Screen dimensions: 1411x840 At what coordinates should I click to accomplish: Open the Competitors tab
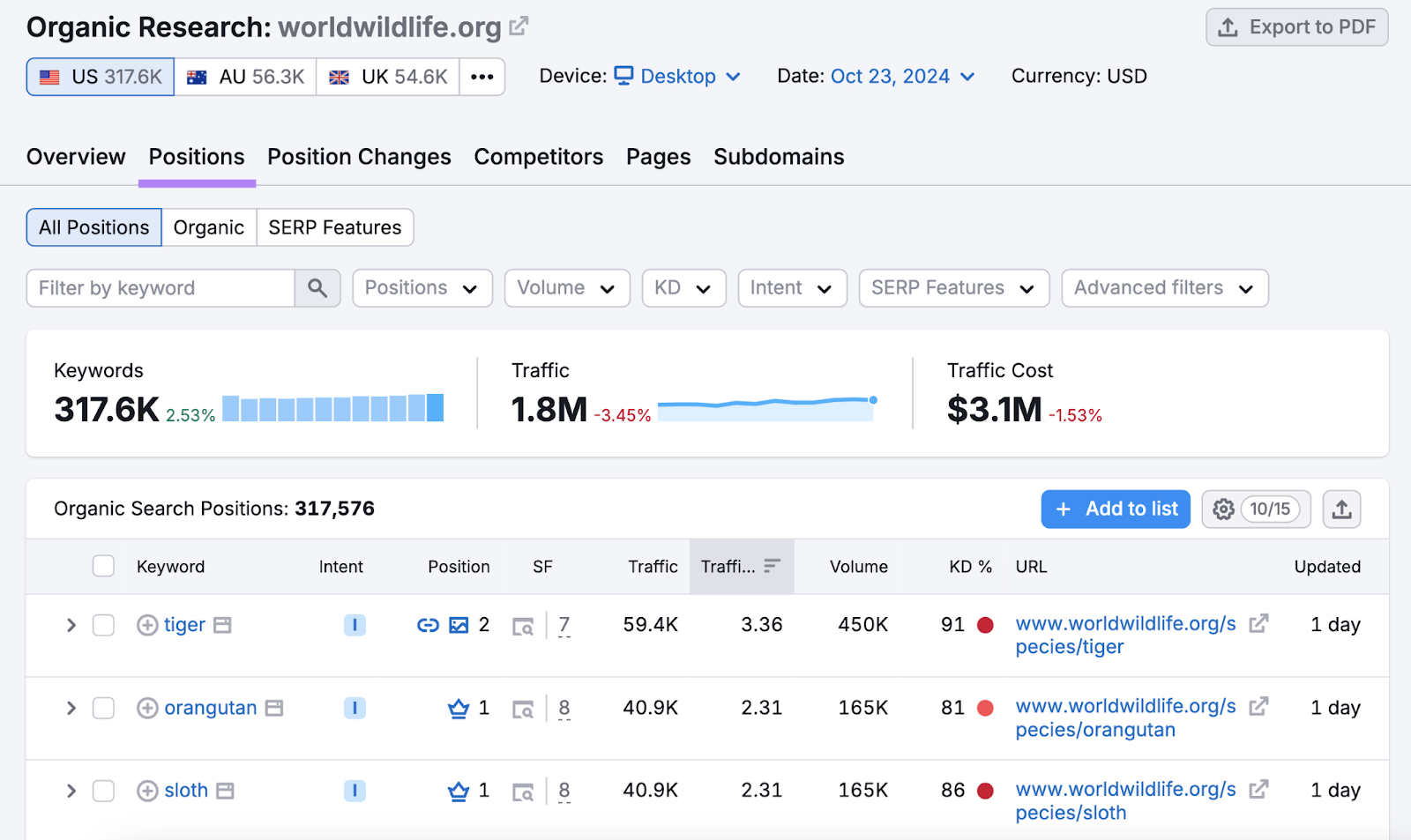click(538, 157)
